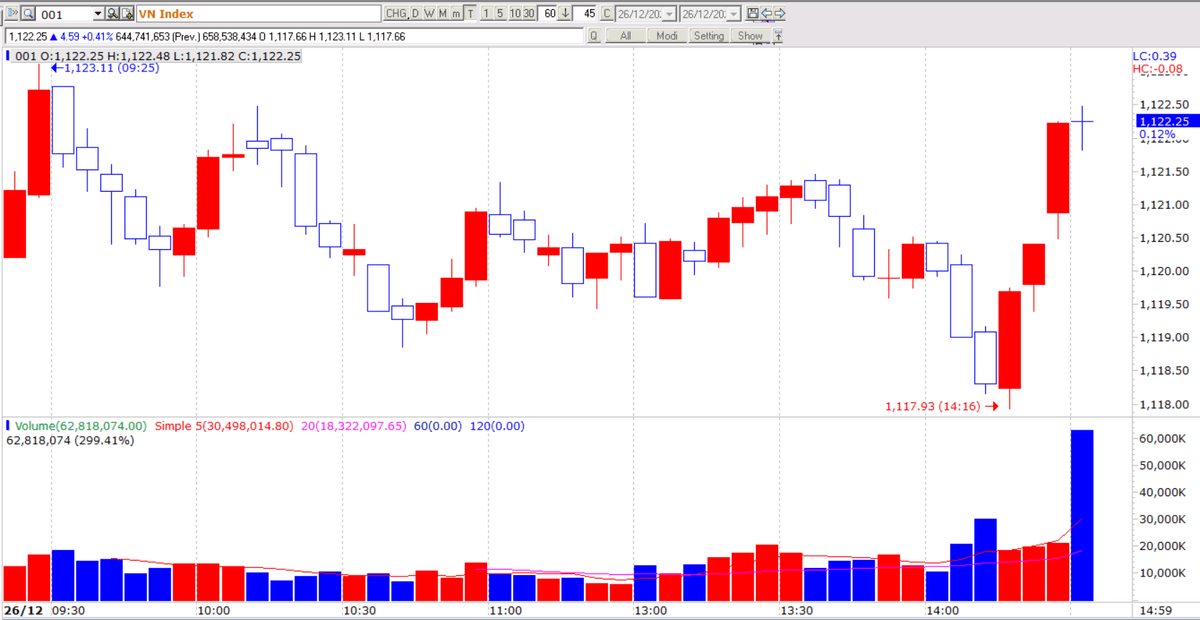Click the Volume(62,818,074.00) legend label

click(x=81, y=426)
